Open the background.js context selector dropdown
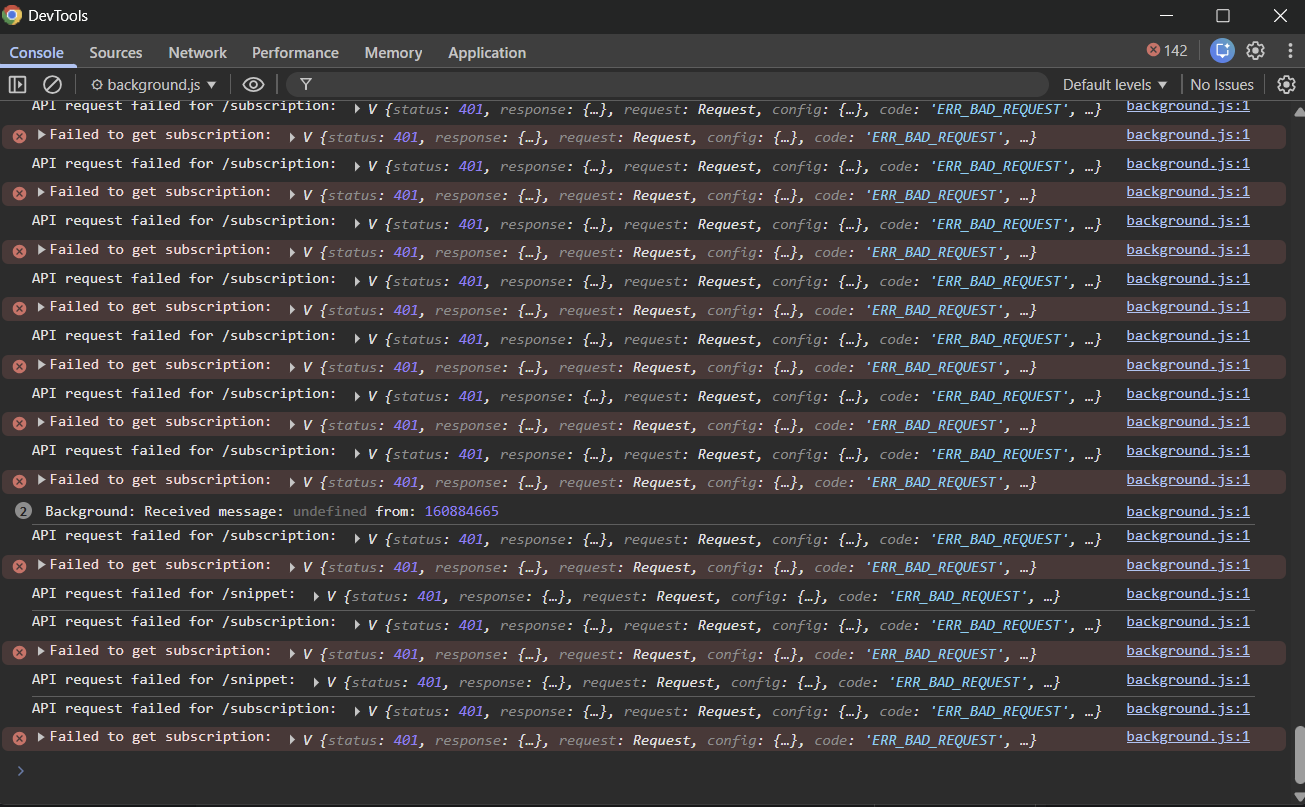This screenshot has width=1305, height=807. click(154, 85)
